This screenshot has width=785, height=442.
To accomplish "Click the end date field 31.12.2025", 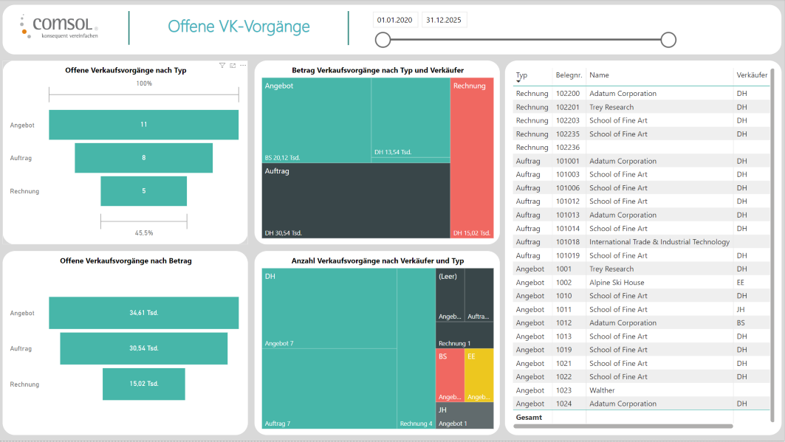I will coord(444,20).
